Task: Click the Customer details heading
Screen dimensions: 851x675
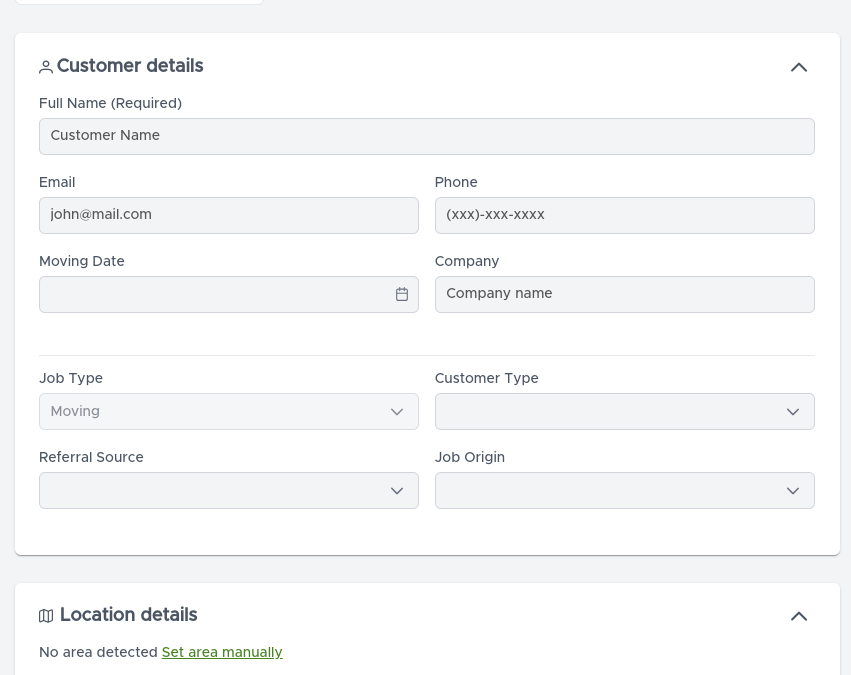Action: pyautogui.click(x=130, y=66)
